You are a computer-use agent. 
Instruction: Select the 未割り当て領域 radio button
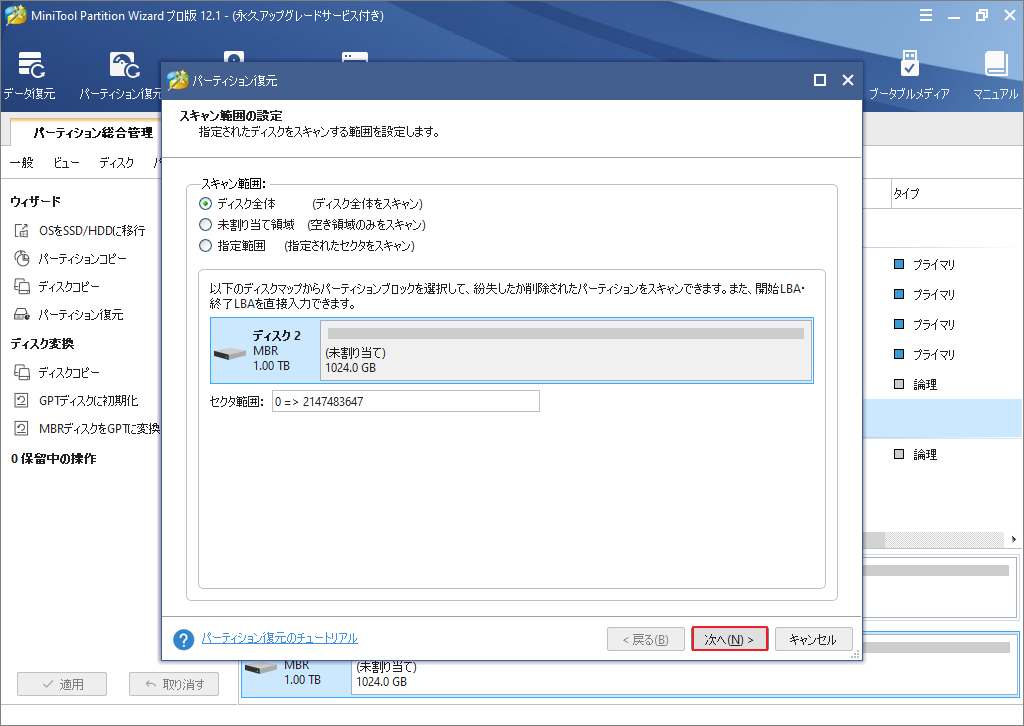tap(206, 225)
